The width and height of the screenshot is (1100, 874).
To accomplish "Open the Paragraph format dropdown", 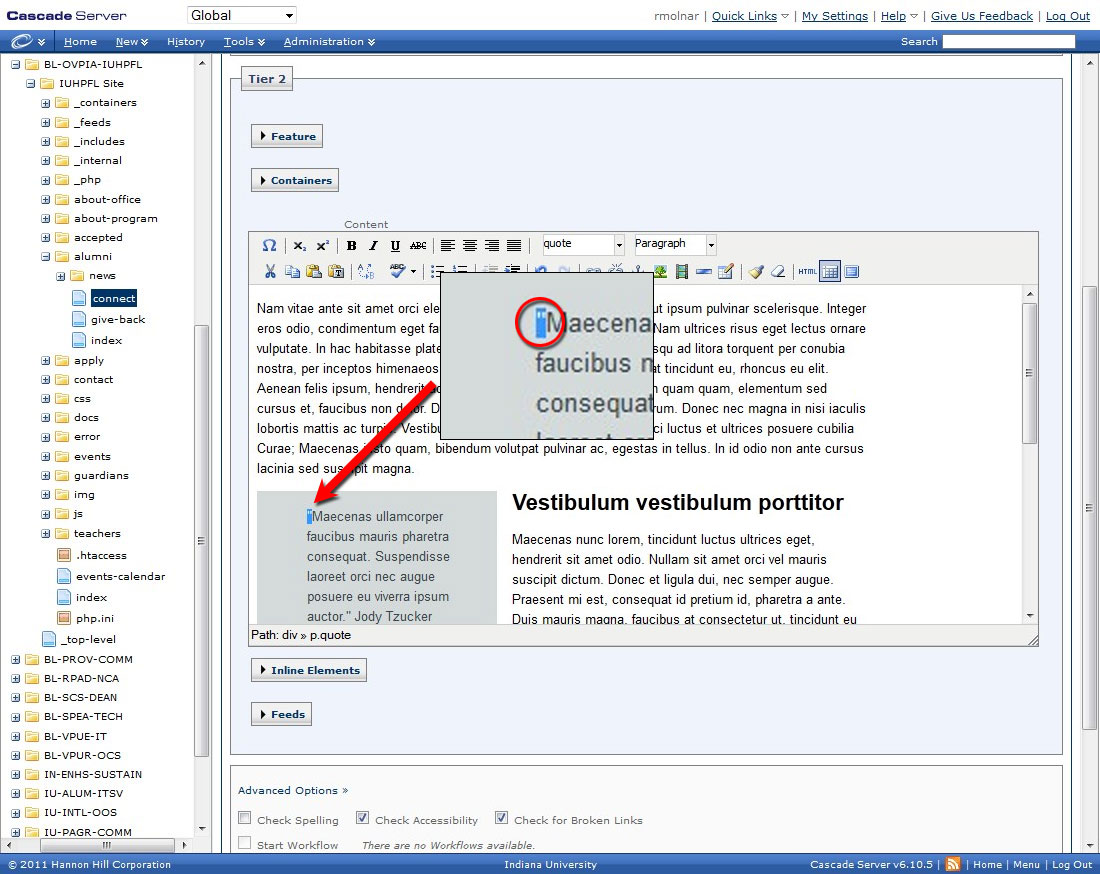I will coord(711,245).
